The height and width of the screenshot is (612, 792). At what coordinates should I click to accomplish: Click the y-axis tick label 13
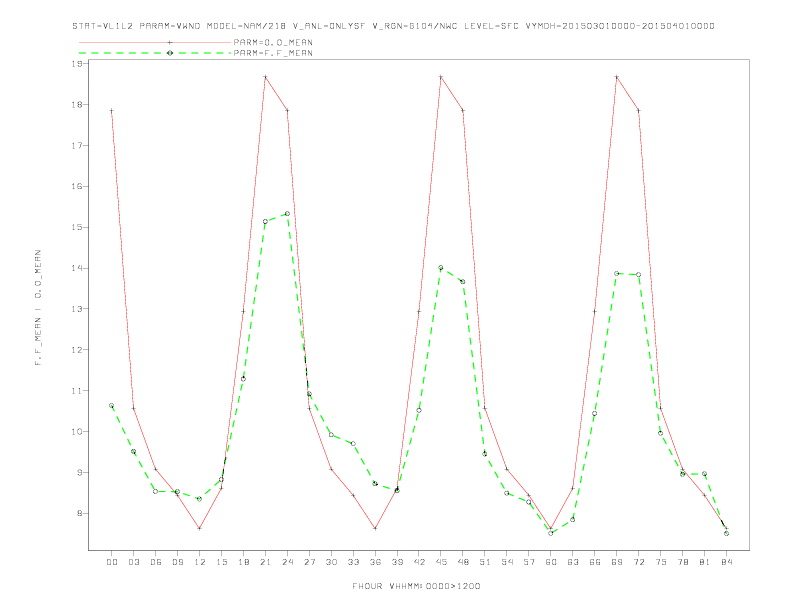pos(77,309)
